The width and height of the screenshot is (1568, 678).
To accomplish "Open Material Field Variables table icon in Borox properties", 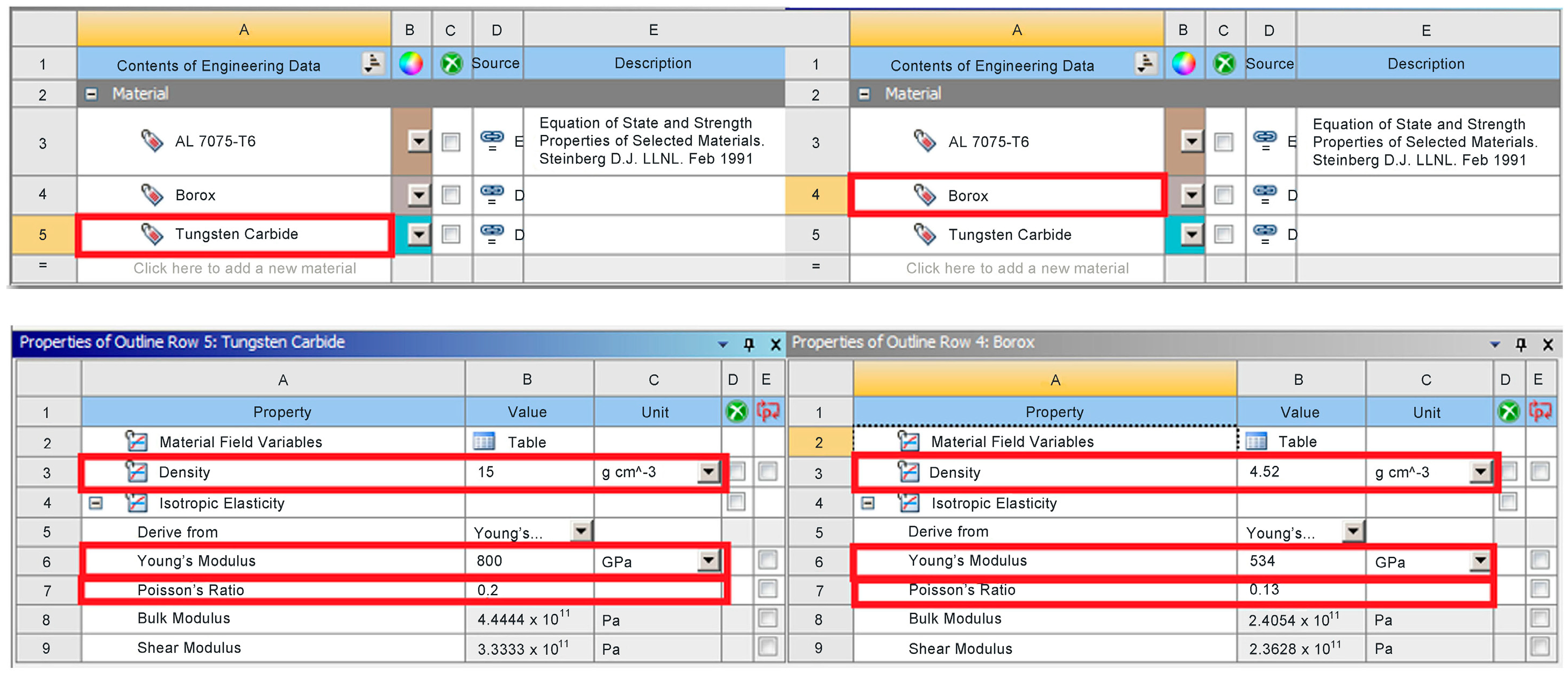I will (1257, 441).
